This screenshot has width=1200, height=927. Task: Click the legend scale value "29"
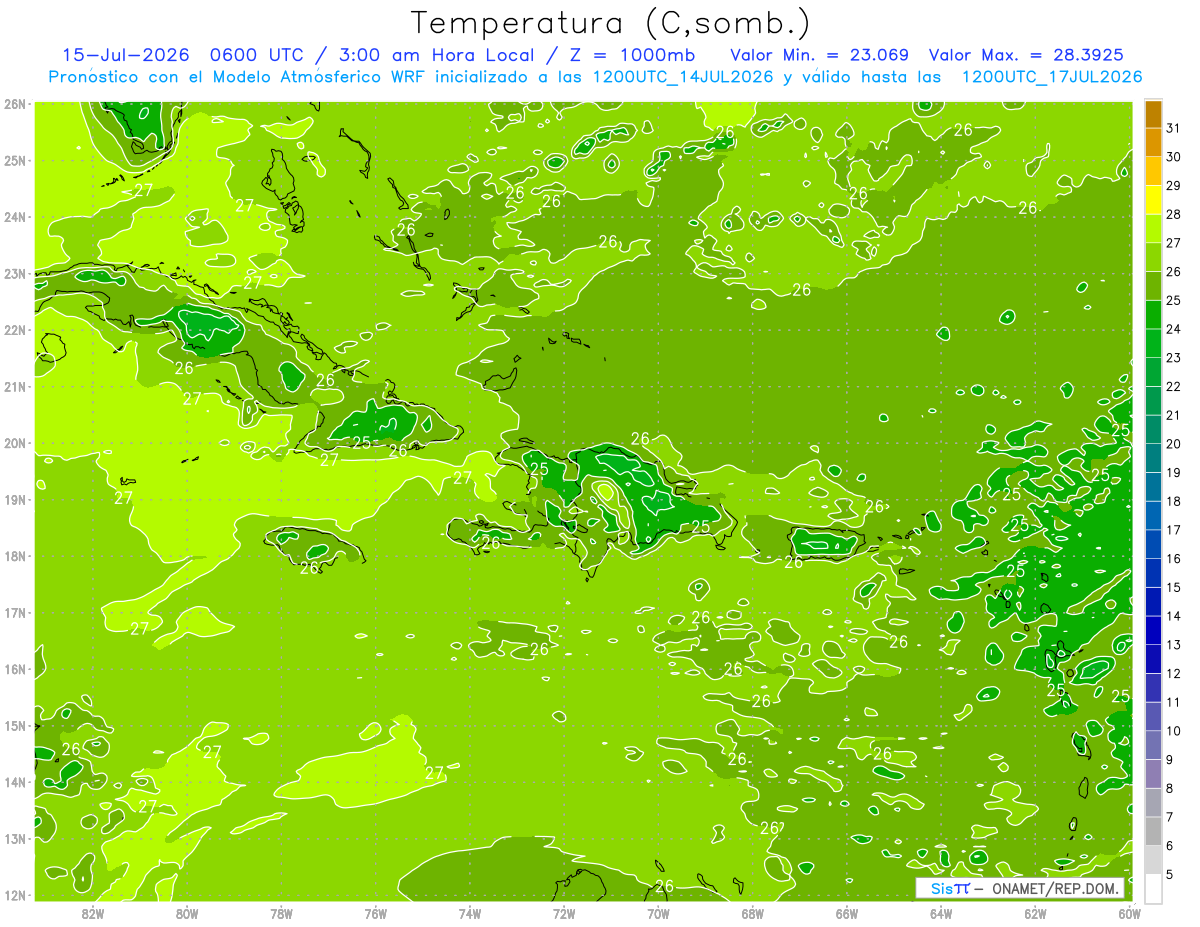[1174, 186]
